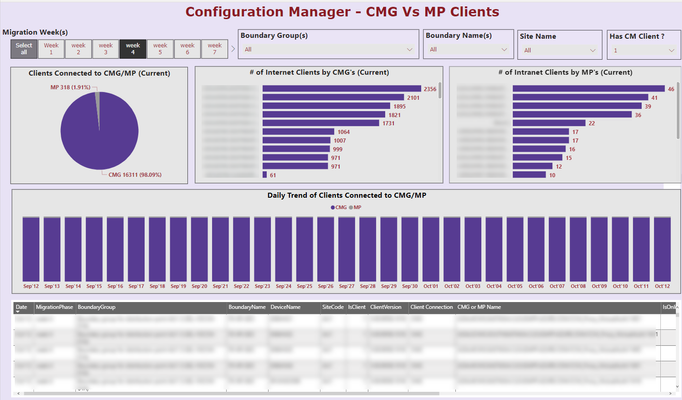The height and width of the screenshot is (400, 682).
Task: Select the Internet Clients bar valued 1731
Action: 321,123
